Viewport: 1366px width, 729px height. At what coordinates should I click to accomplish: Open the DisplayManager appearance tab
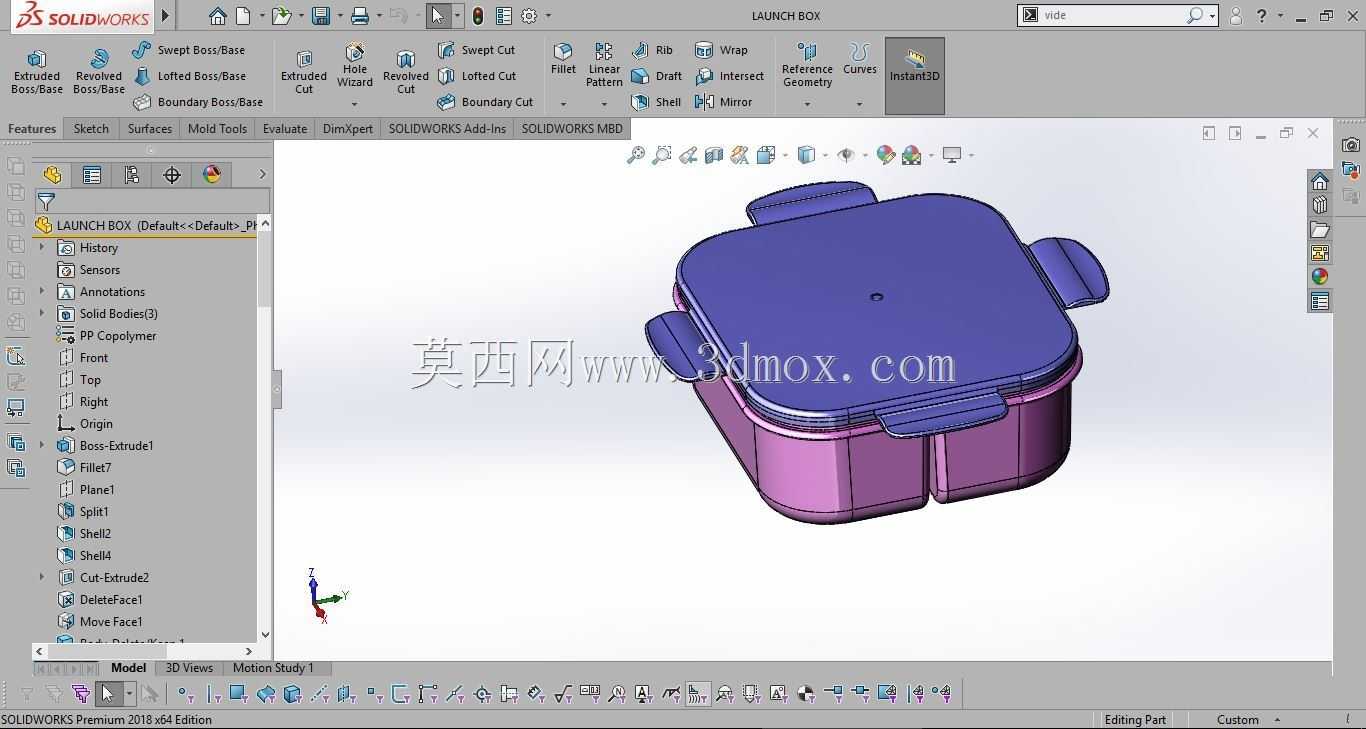(212, 175)
